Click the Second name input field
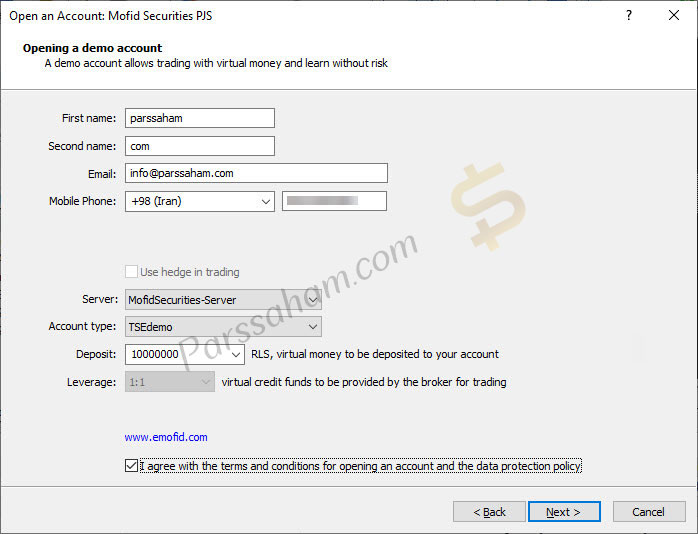698x534 pixels. pyautogui.click(x=200, y=146)
